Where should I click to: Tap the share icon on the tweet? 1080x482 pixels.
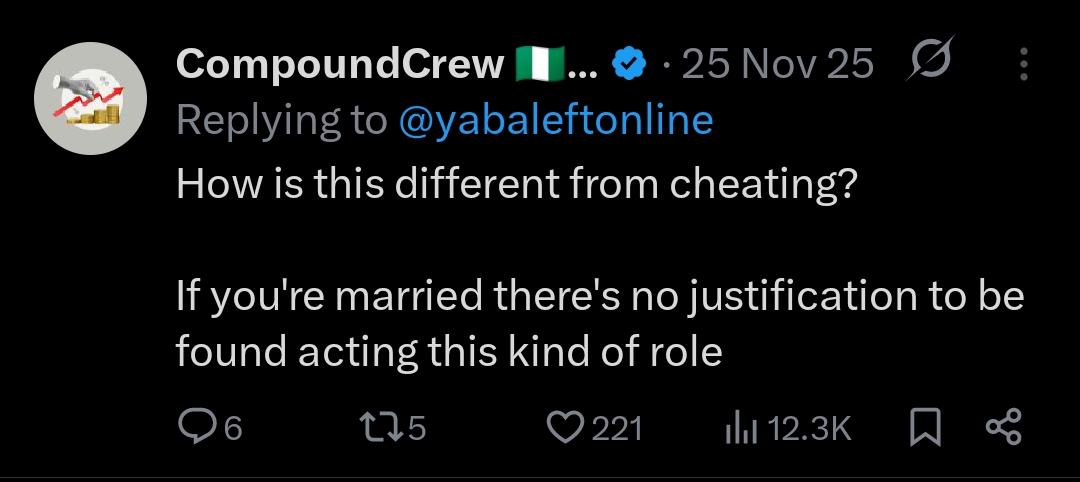click(1003, 428)
